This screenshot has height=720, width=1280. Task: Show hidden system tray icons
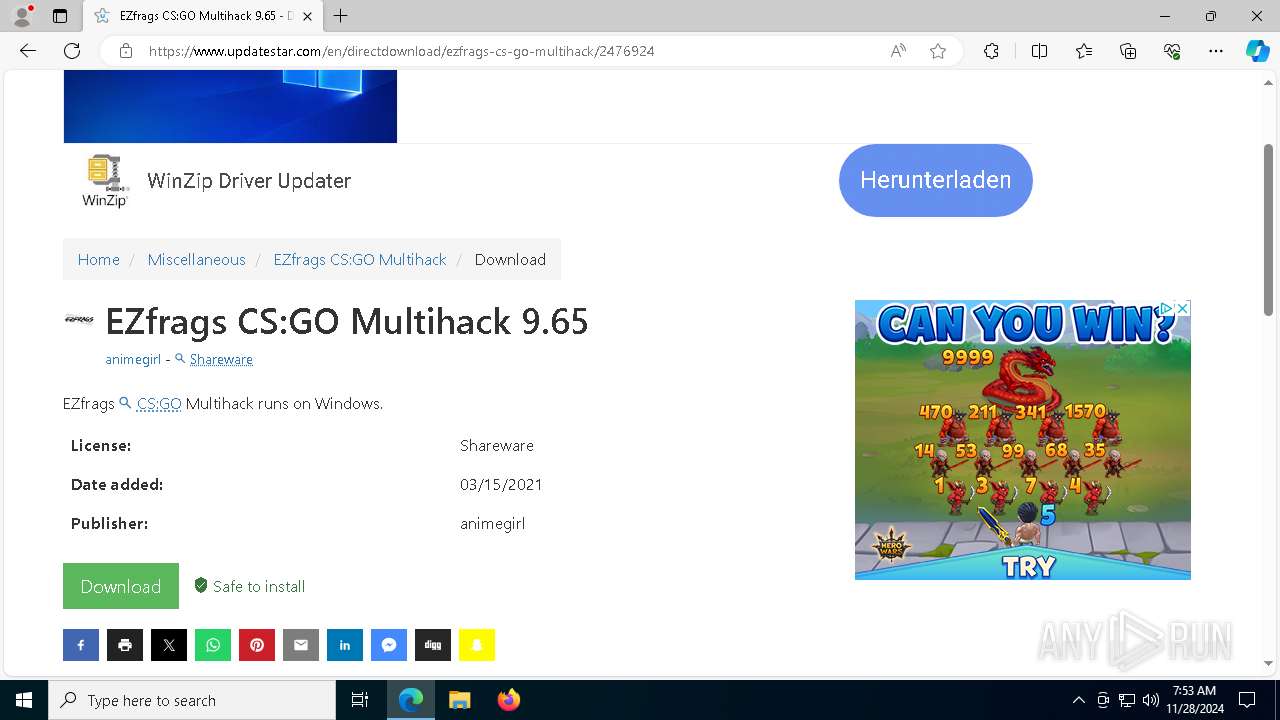[x=1078, y=700]
